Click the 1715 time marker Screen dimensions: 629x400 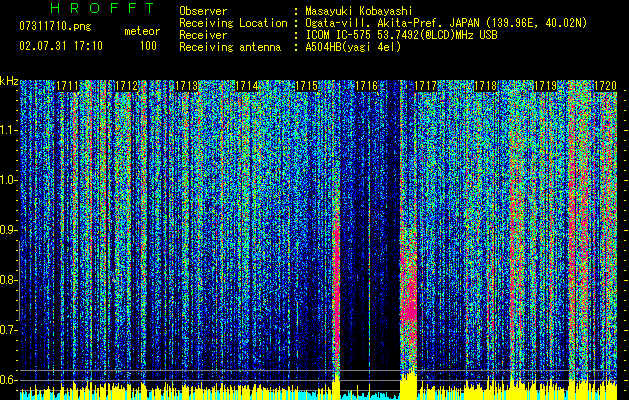pyautogui.click(x=306, y=86)
